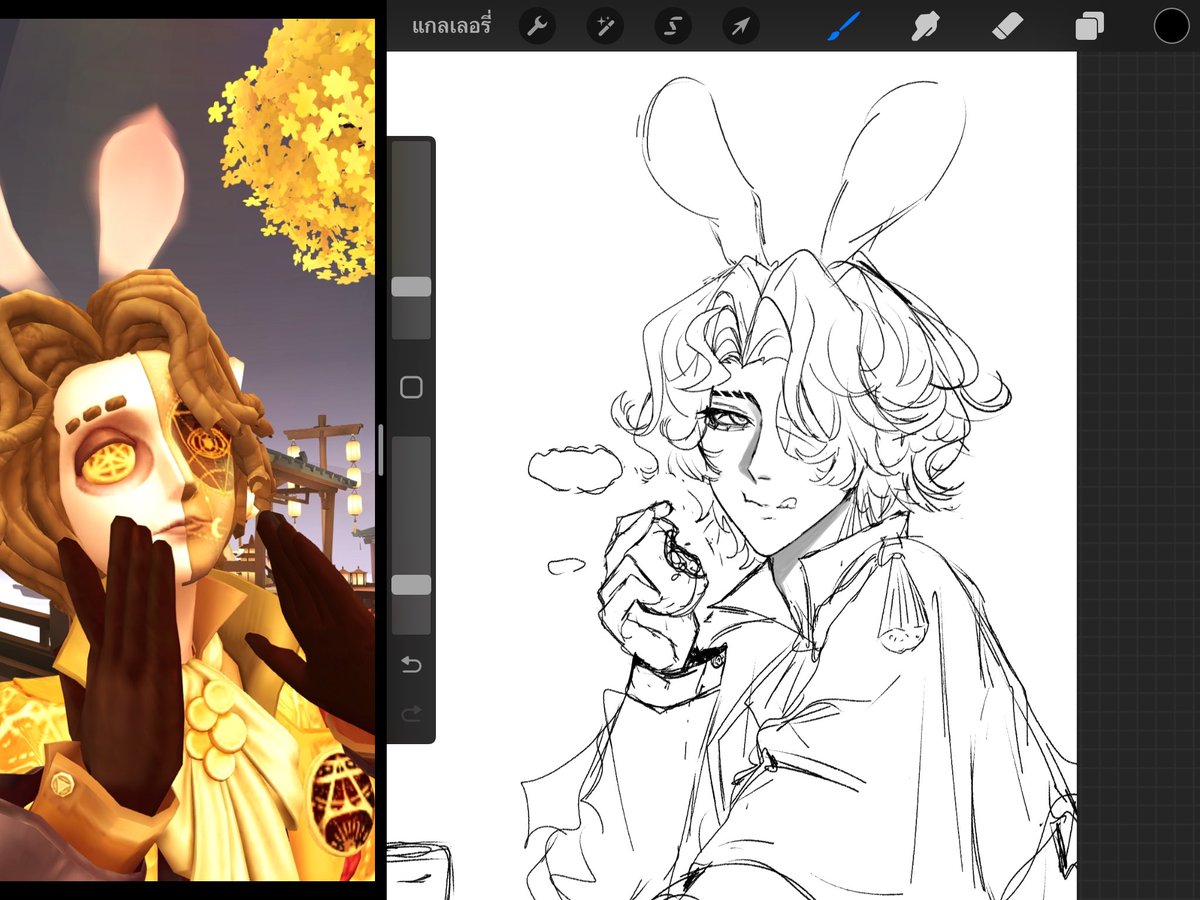Open the black active color picker
Image resolution: width=1200 pixels, height=900 pixels.
[x=1171, y=26]
